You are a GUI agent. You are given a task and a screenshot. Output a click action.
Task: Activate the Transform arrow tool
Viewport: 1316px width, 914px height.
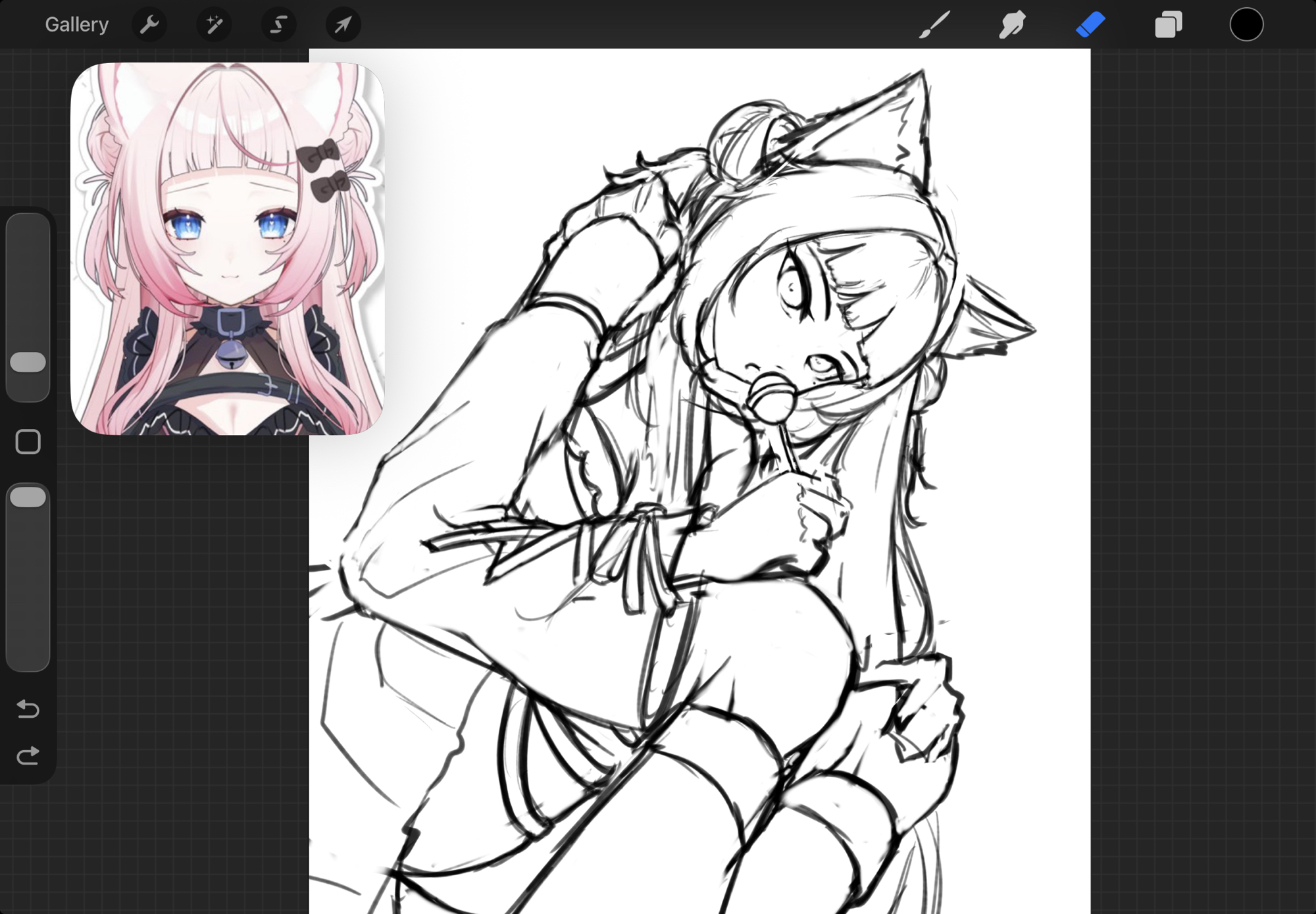click(343, 25)
